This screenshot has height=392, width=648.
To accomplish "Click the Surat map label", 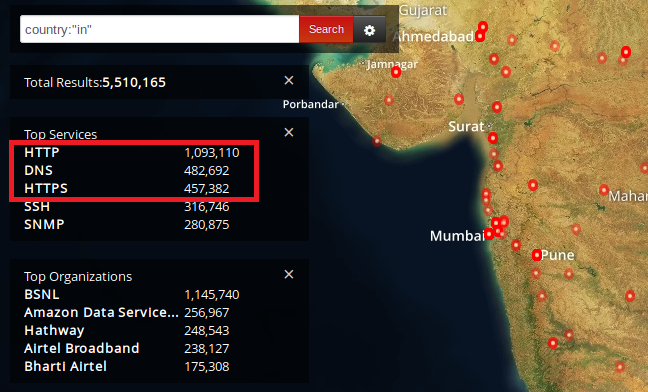I will (x=466, y=126).
